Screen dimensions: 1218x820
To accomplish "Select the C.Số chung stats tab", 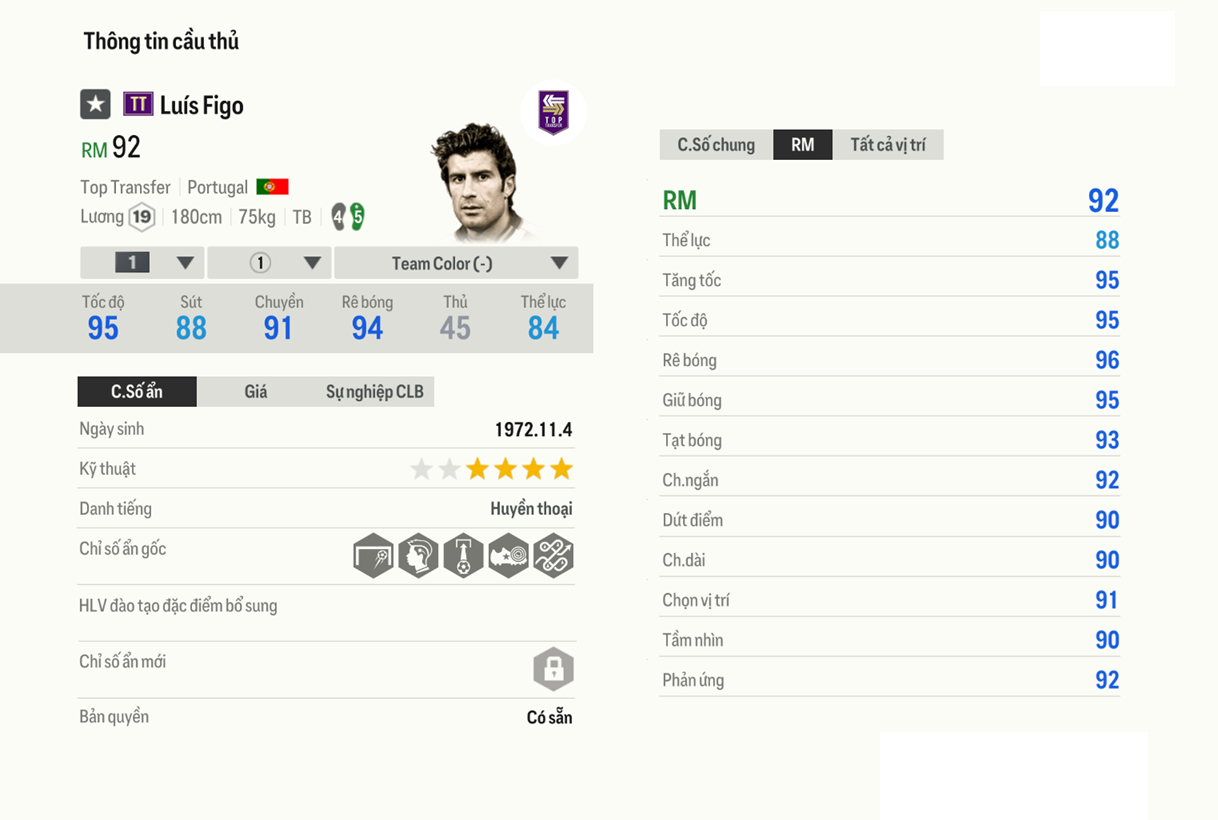I will 716,145.
